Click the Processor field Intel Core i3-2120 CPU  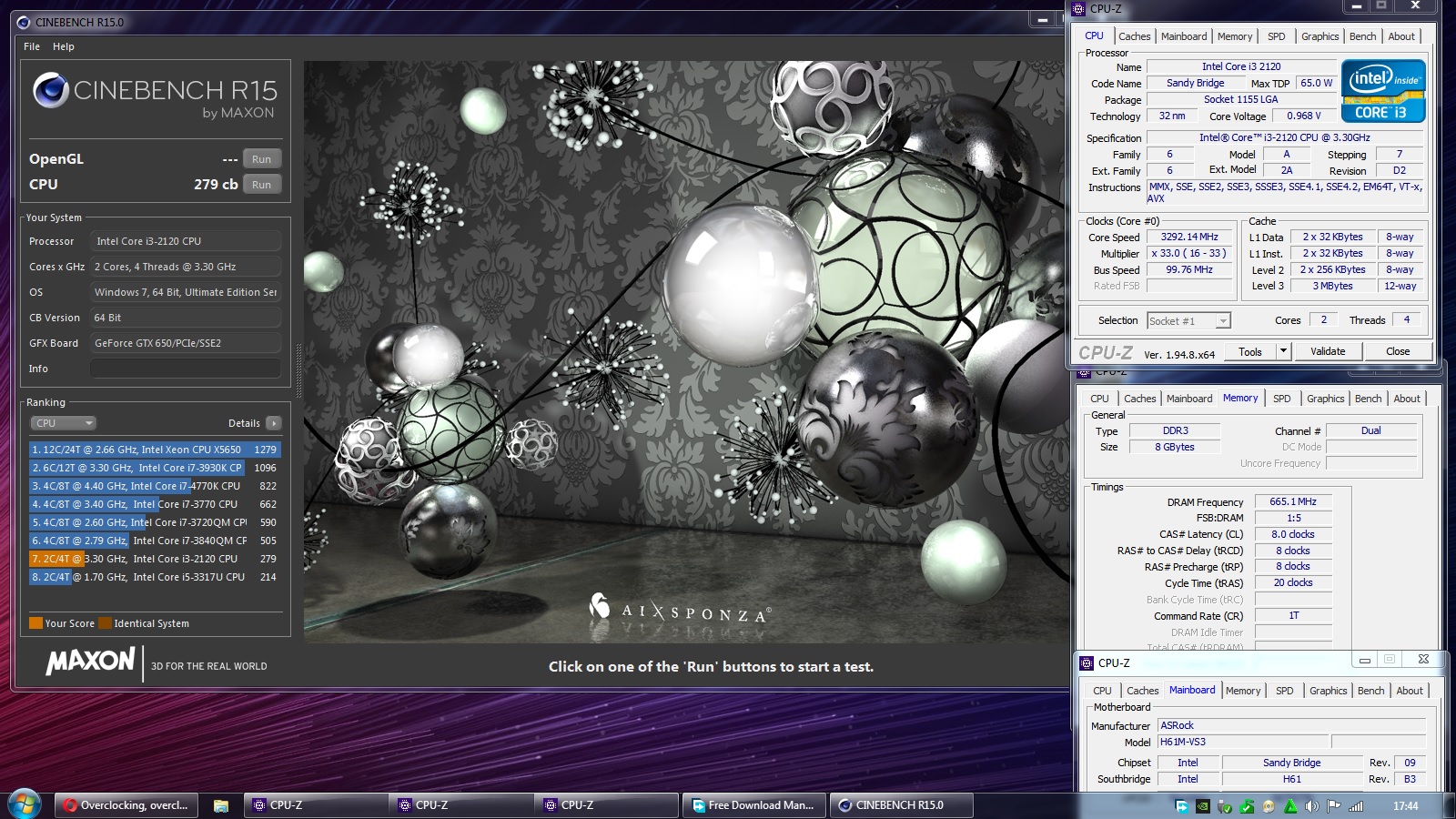186,241
